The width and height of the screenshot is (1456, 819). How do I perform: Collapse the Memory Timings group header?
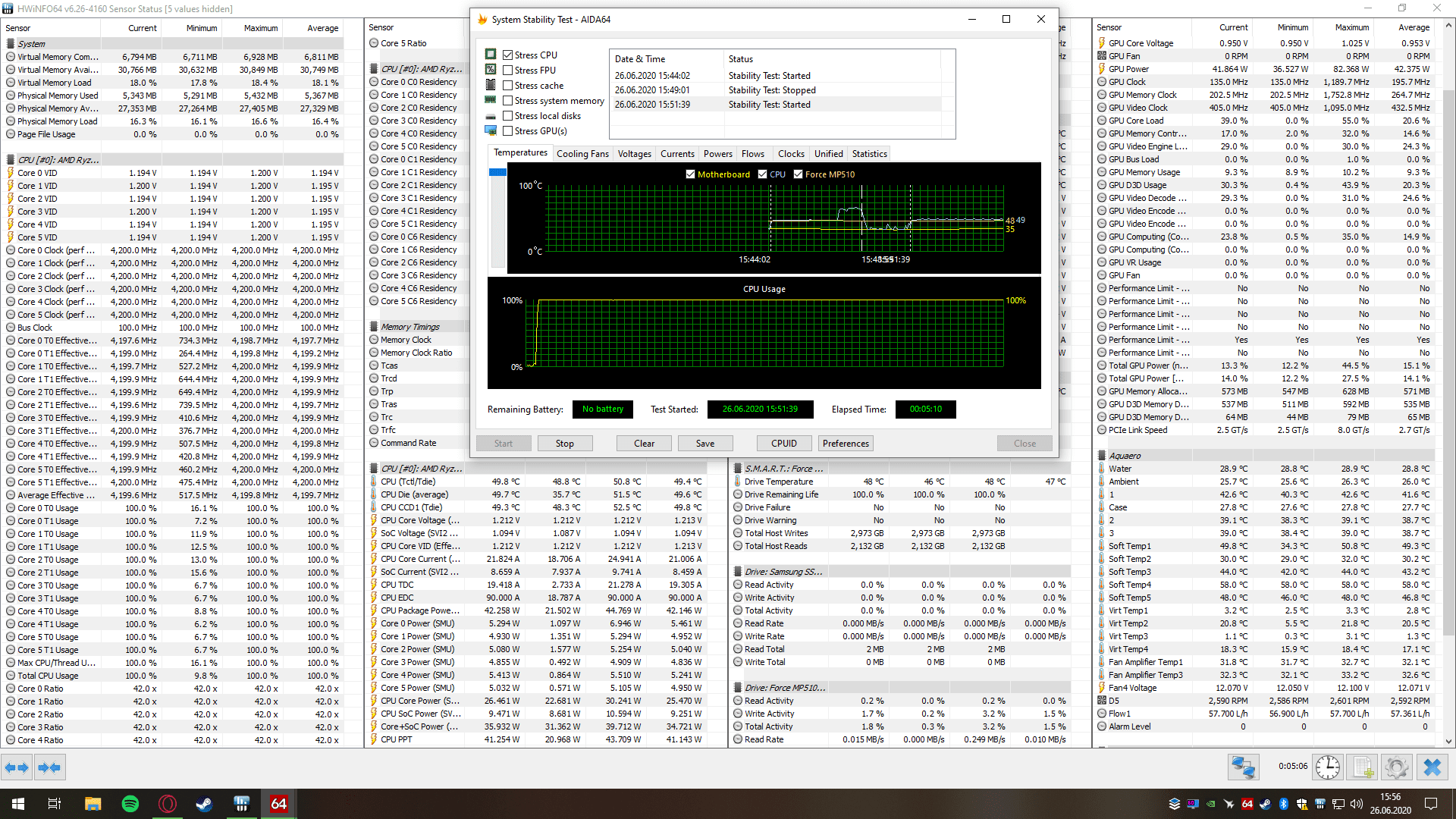click(x=409, y=327)
